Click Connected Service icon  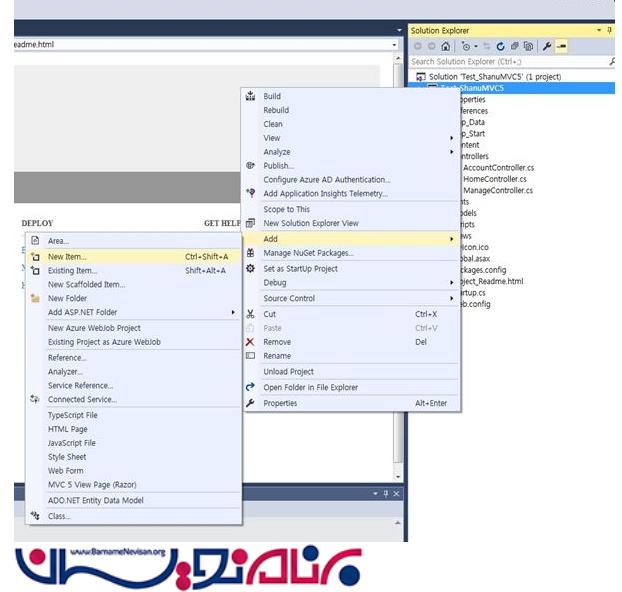pyautogui.click(x=35, y=399)
